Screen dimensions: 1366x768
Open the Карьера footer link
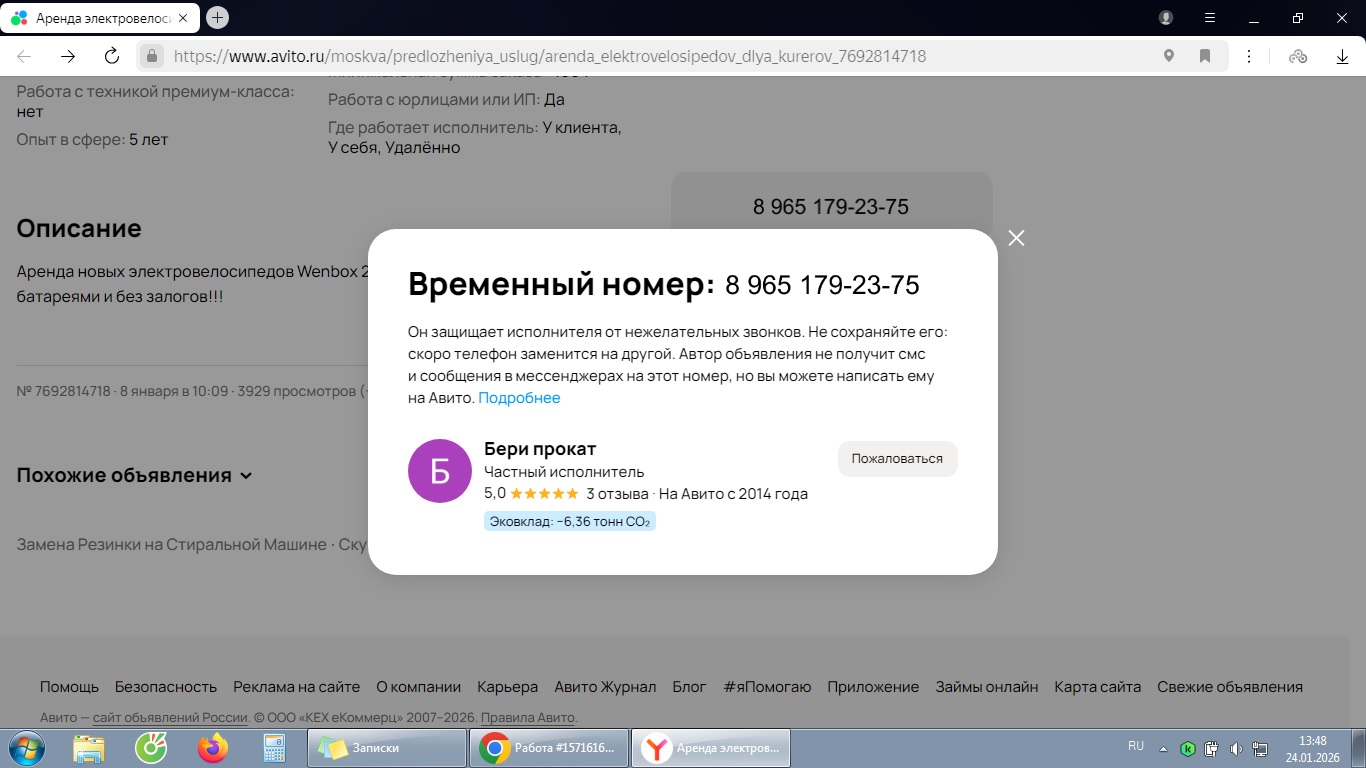coord(507,687)
